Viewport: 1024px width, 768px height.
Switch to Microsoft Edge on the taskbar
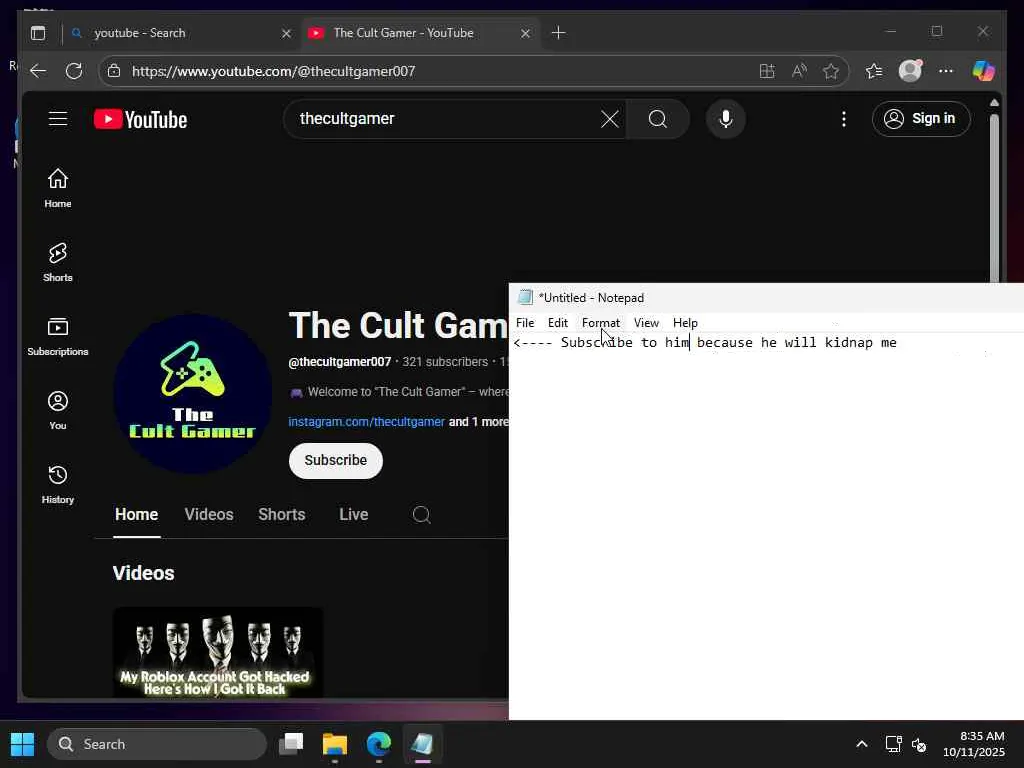coord(379,744)
